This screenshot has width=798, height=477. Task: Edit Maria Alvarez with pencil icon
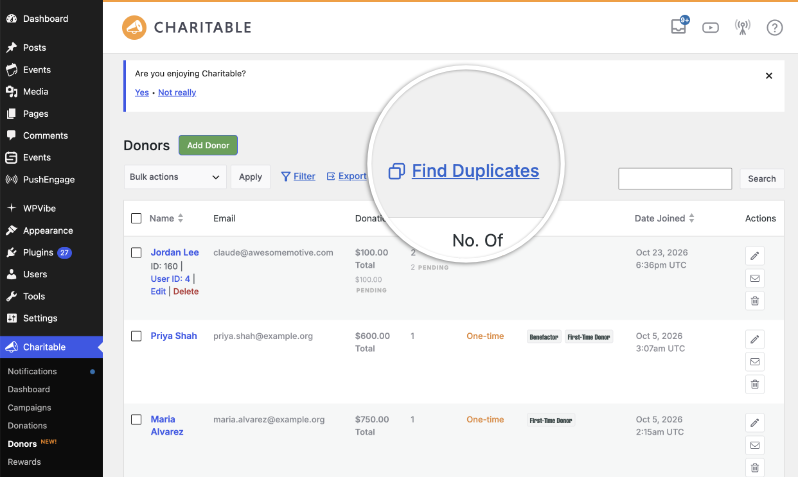(755, 423)
